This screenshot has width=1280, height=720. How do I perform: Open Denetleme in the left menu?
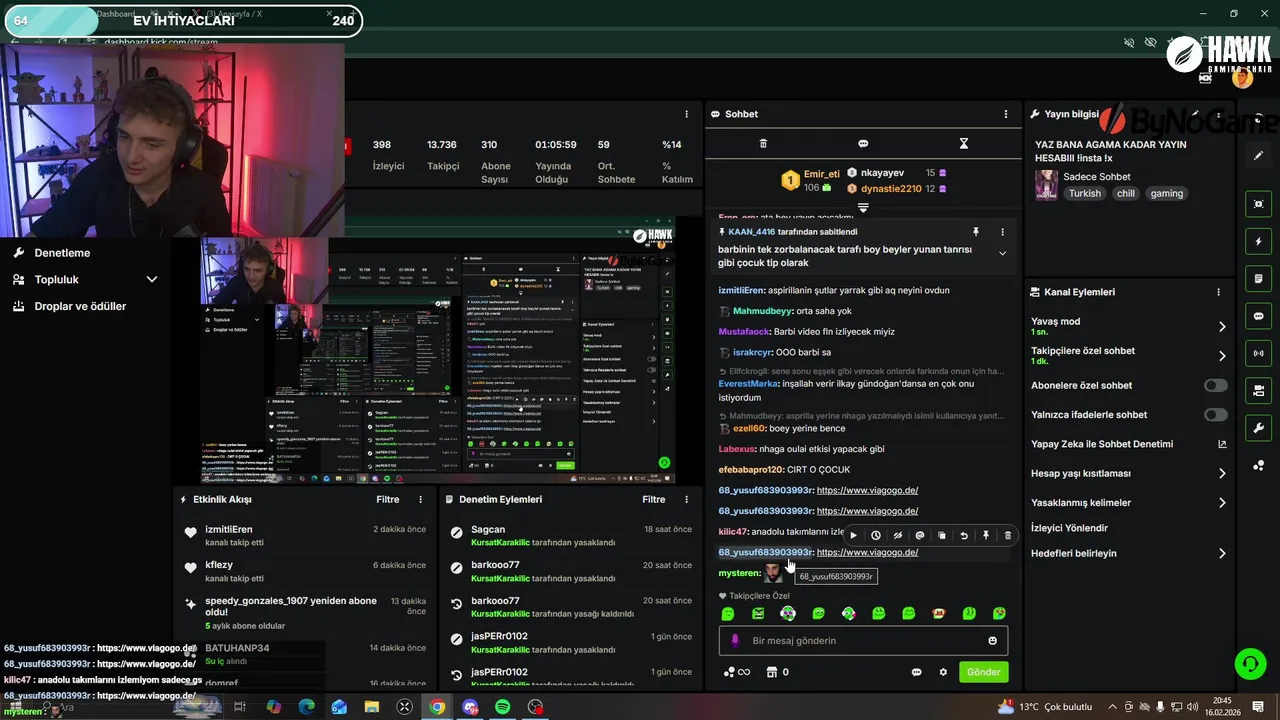(x=62, y=253)
